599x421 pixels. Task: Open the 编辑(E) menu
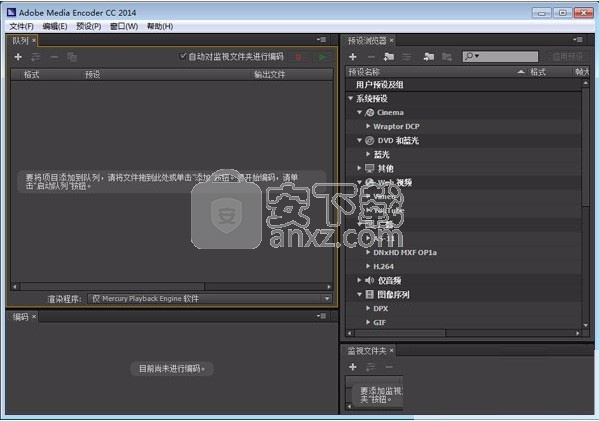point(55,26)
